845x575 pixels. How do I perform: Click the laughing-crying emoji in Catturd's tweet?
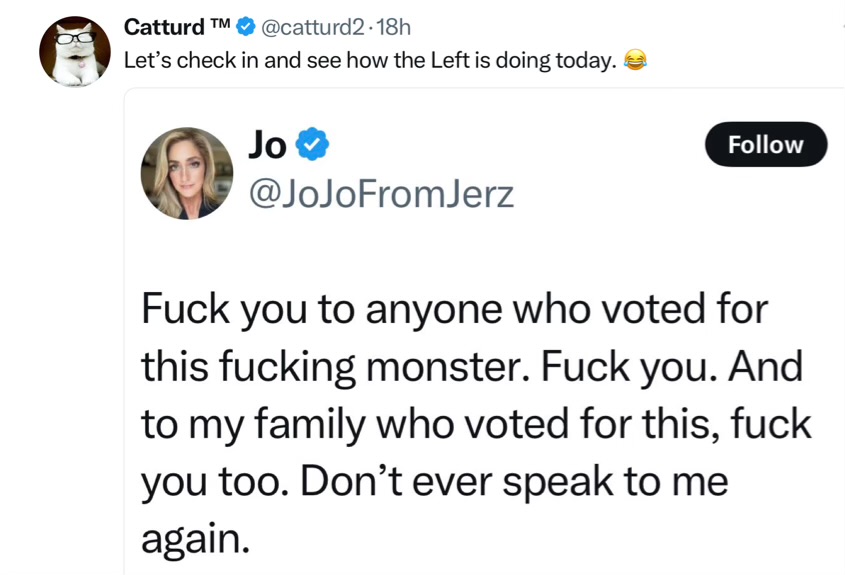pos(634,60)
